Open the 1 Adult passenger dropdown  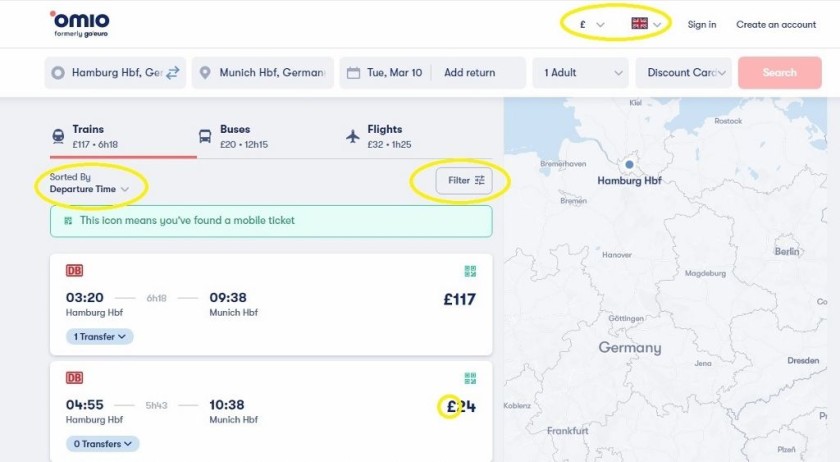click(x=582, y=72)
